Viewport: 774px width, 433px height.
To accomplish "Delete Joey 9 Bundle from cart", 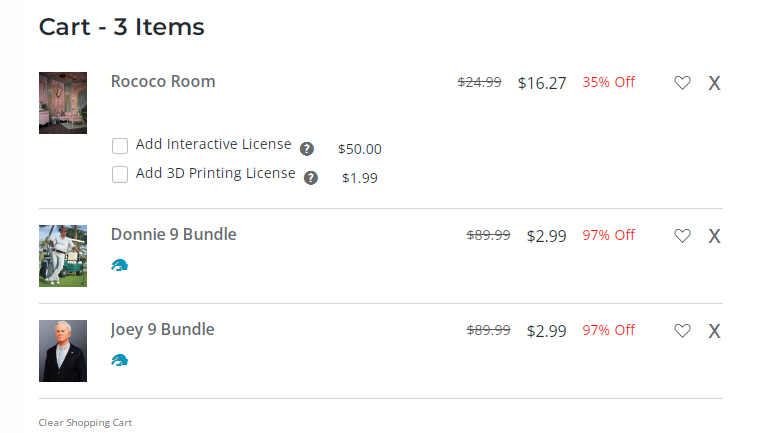I will coord(714,331).
